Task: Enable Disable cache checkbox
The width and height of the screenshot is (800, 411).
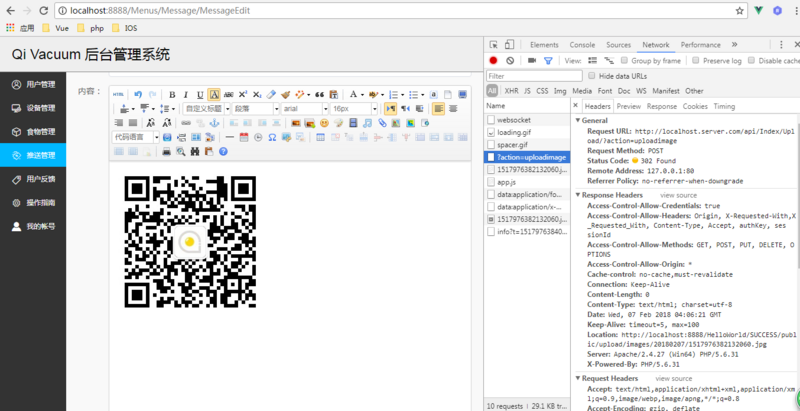Action: pyautogui.click(x=751, y=60)
